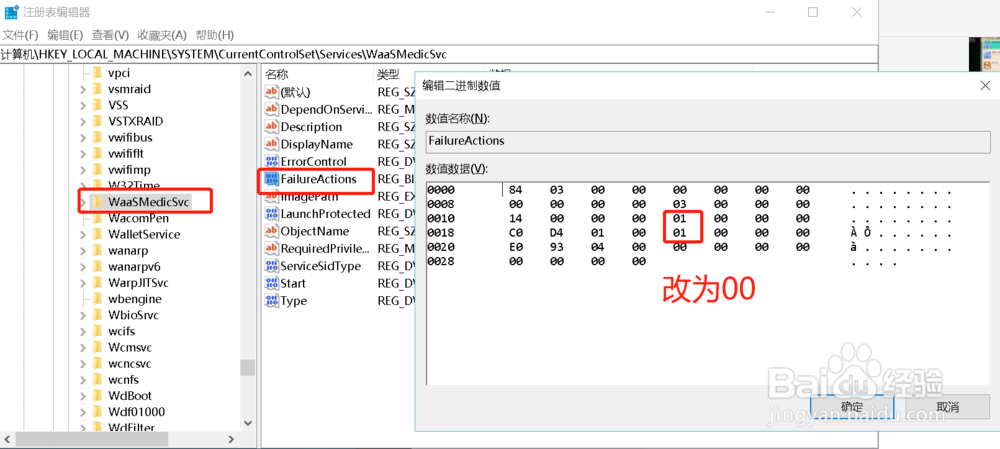Open the 收藏夹(A) menu
This screenshot has height=449, width=1000.
click(x=162, y=34)
